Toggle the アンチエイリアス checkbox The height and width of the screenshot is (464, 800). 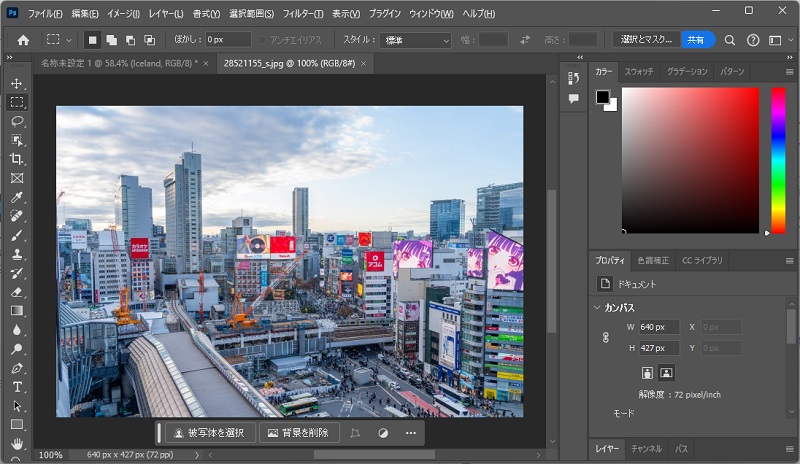tap(262, 40)
